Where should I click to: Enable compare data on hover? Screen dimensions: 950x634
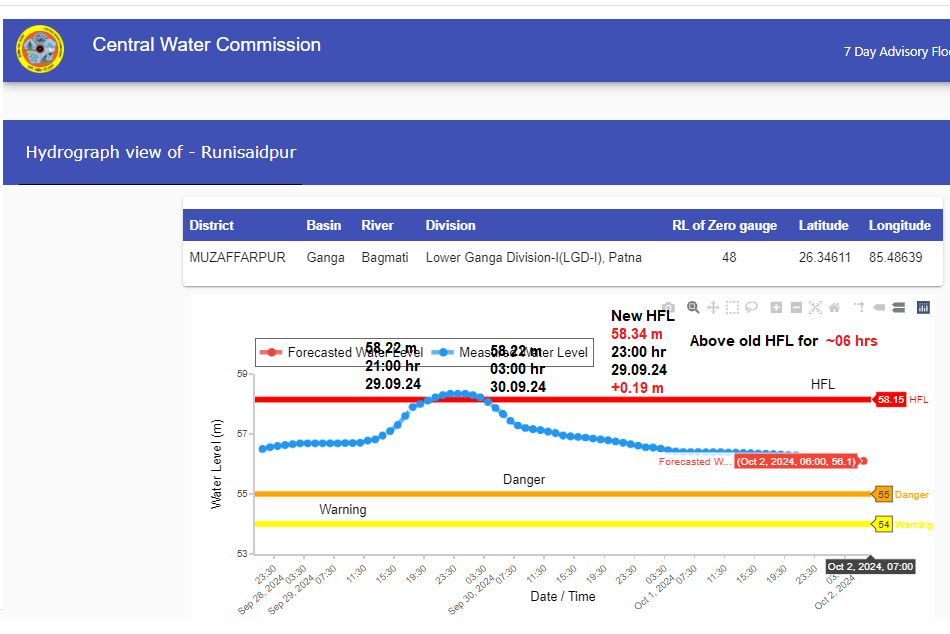(x=898, y=308)
